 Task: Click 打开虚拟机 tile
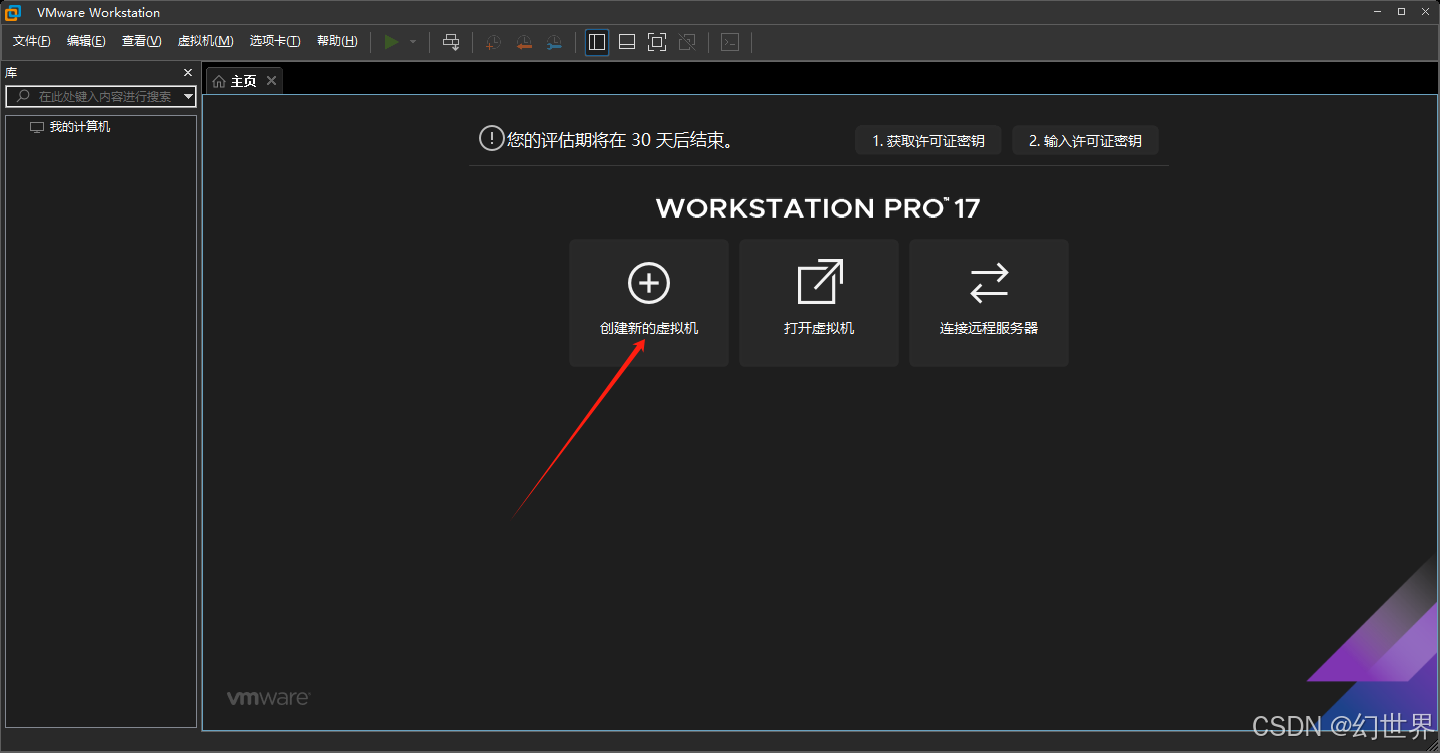tap(819, 303)
